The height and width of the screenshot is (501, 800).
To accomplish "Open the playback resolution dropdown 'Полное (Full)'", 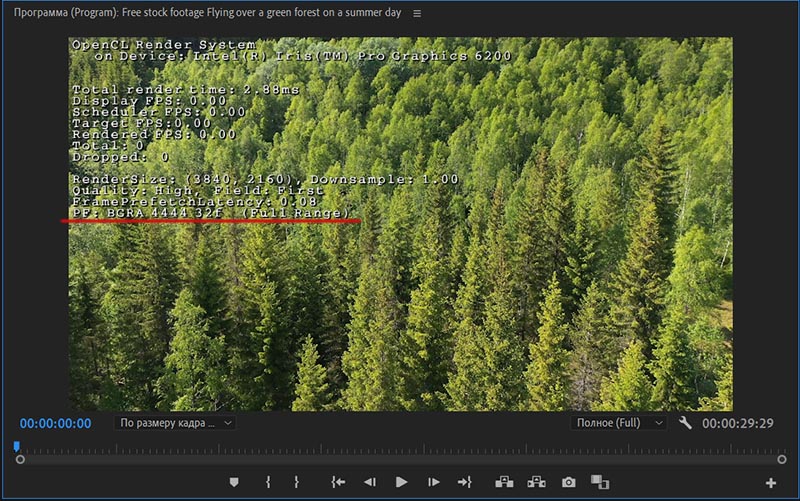I will pyautogui.click(x=618, y=423).
